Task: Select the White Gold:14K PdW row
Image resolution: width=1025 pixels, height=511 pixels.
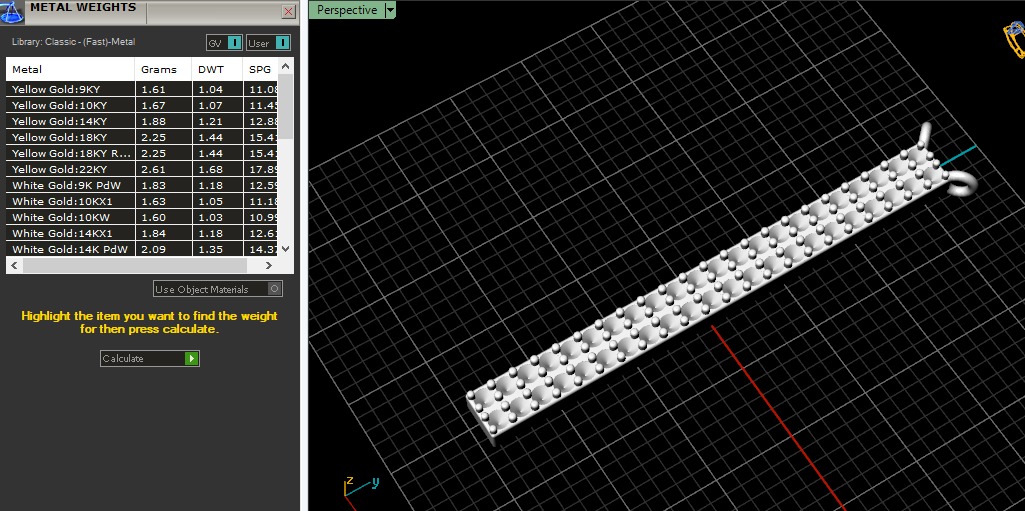Action: click(142, 249)
